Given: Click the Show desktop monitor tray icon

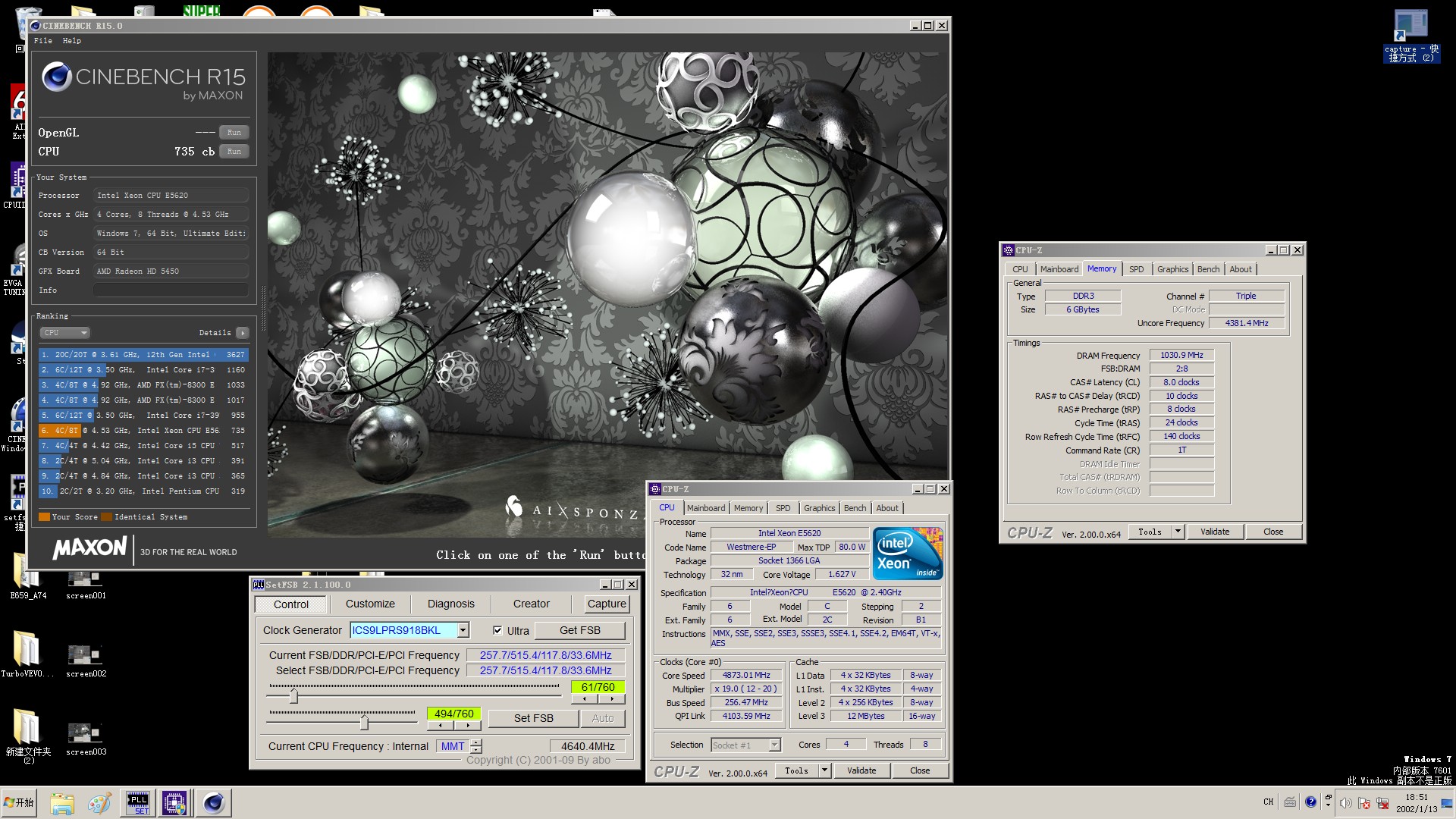Looking at the screenshot, I should pyautogui.click(x=1446, y=804).
